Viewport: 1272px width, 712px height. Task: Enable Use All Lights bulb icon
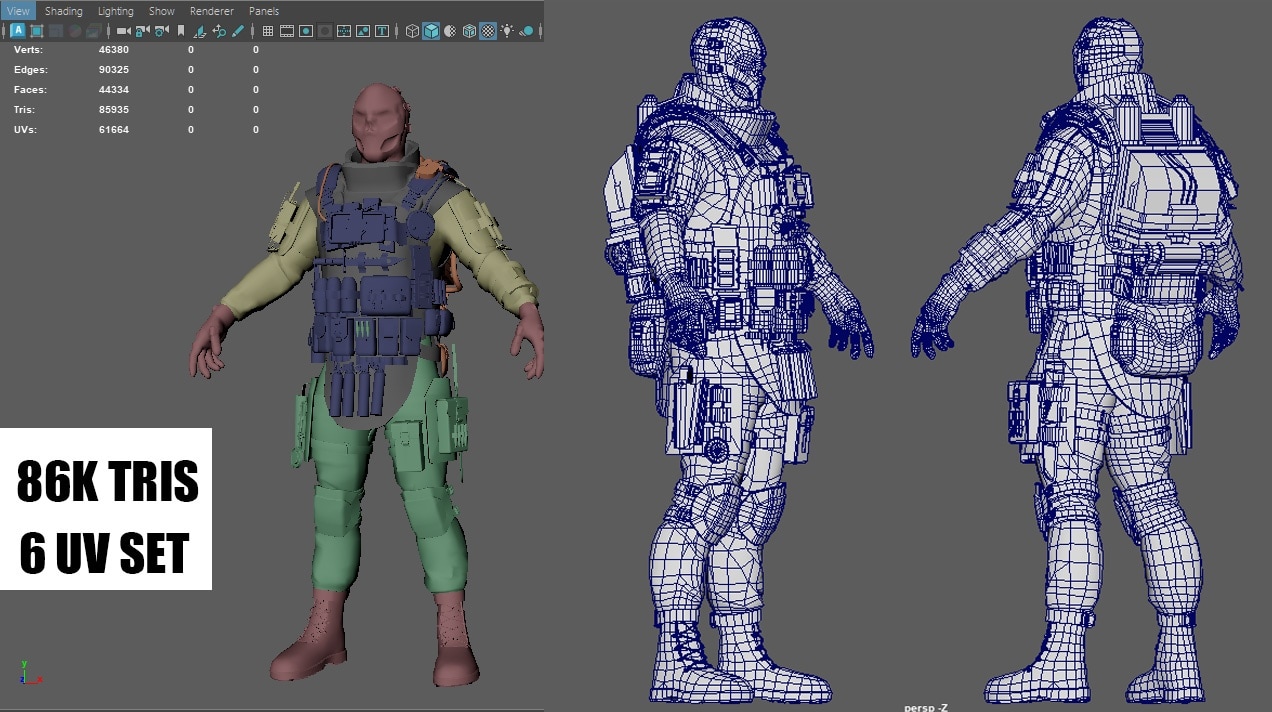507,31
